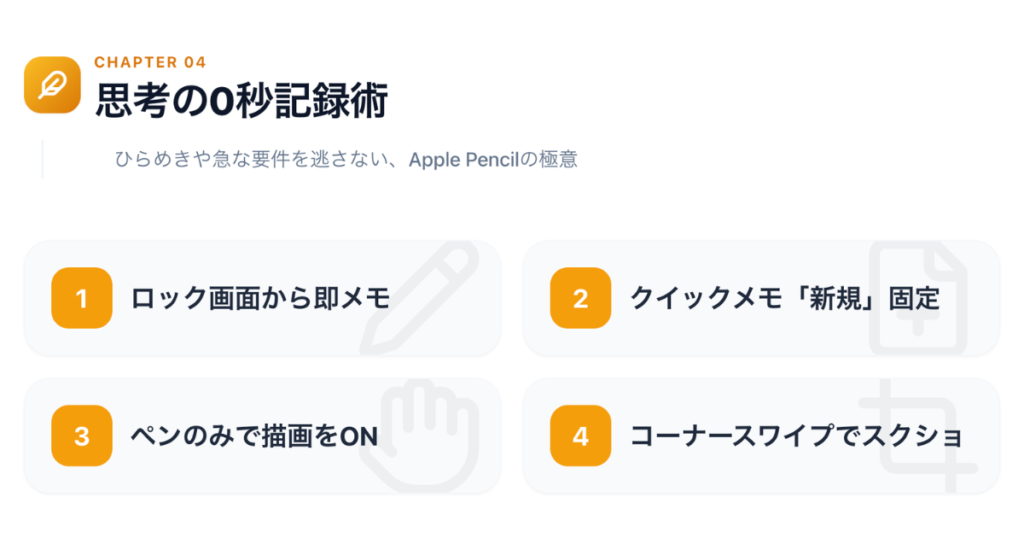This screenshot has height=538, width=1024.
Task: Select the orange number 2 badge
Action: coord(580,298)
